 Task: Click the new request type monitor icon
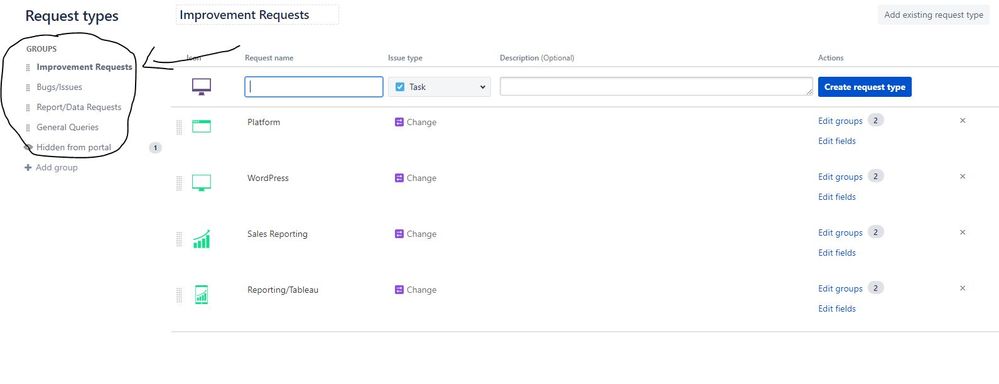201,87
